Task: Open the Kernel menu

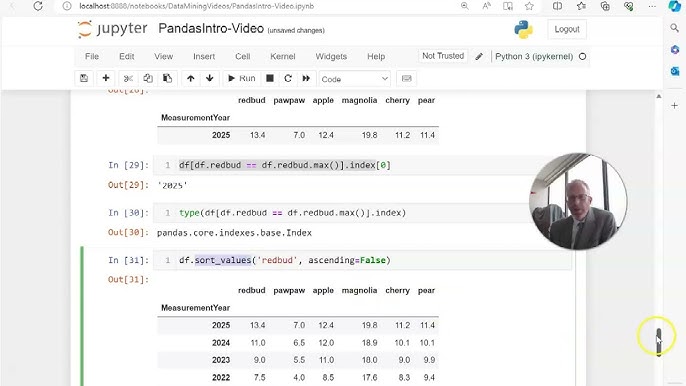Action: click(283, 56)
